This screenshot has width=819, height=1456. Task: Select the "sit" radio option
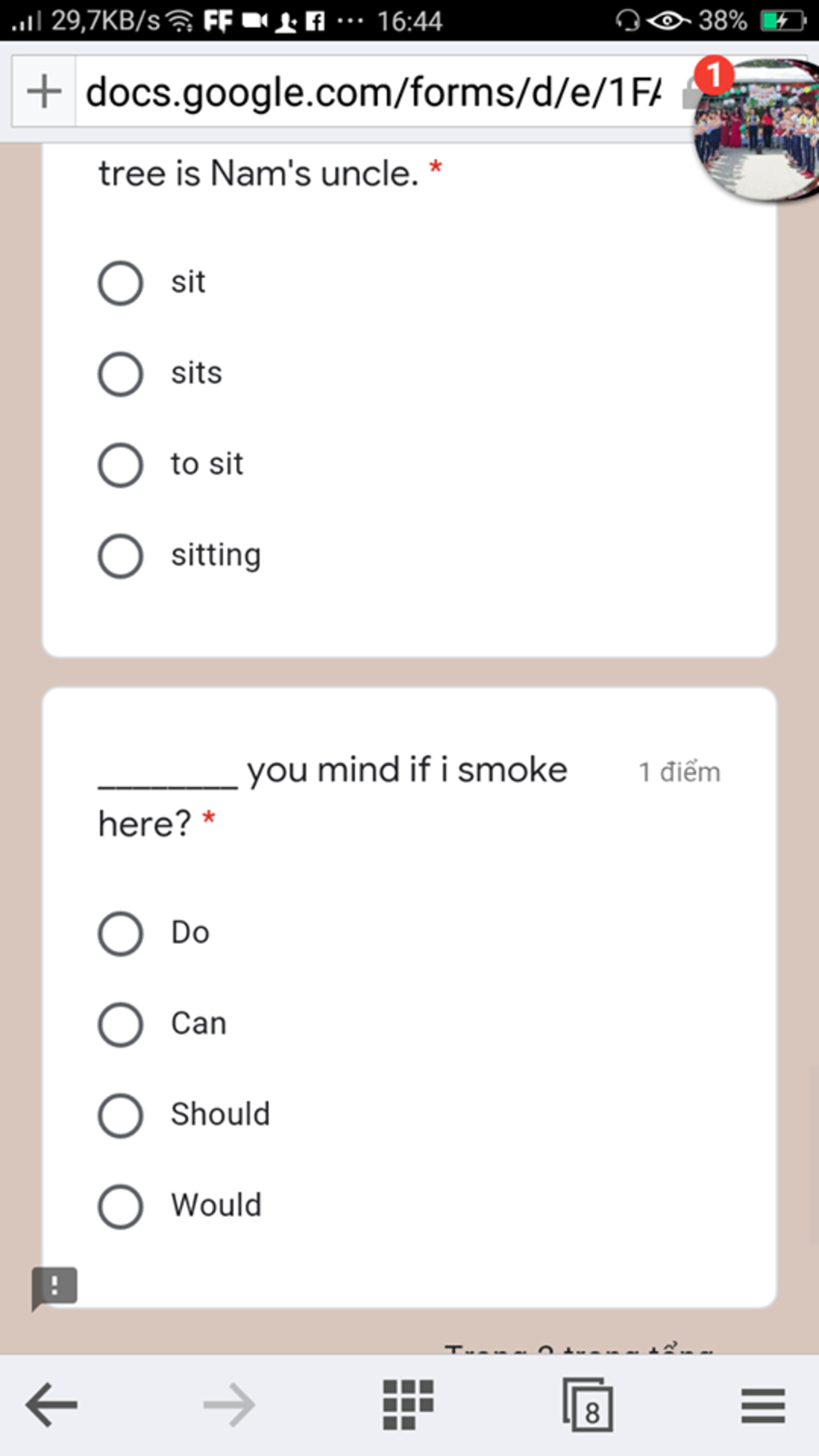tap(121, 283)
